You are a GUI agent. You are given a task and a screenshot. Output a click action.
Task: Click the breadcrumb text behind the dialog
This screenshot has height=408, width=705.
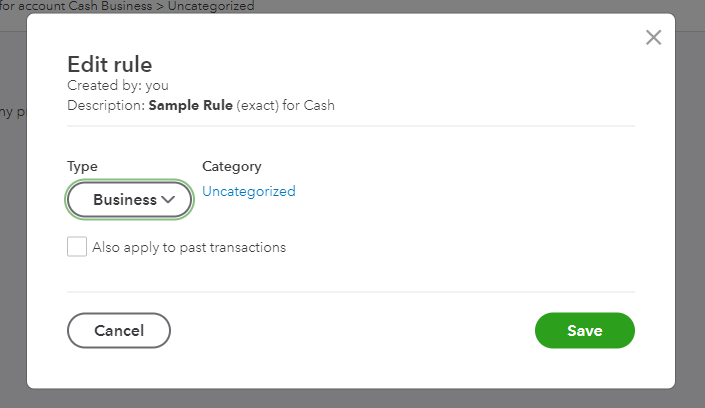coord(130,6)
